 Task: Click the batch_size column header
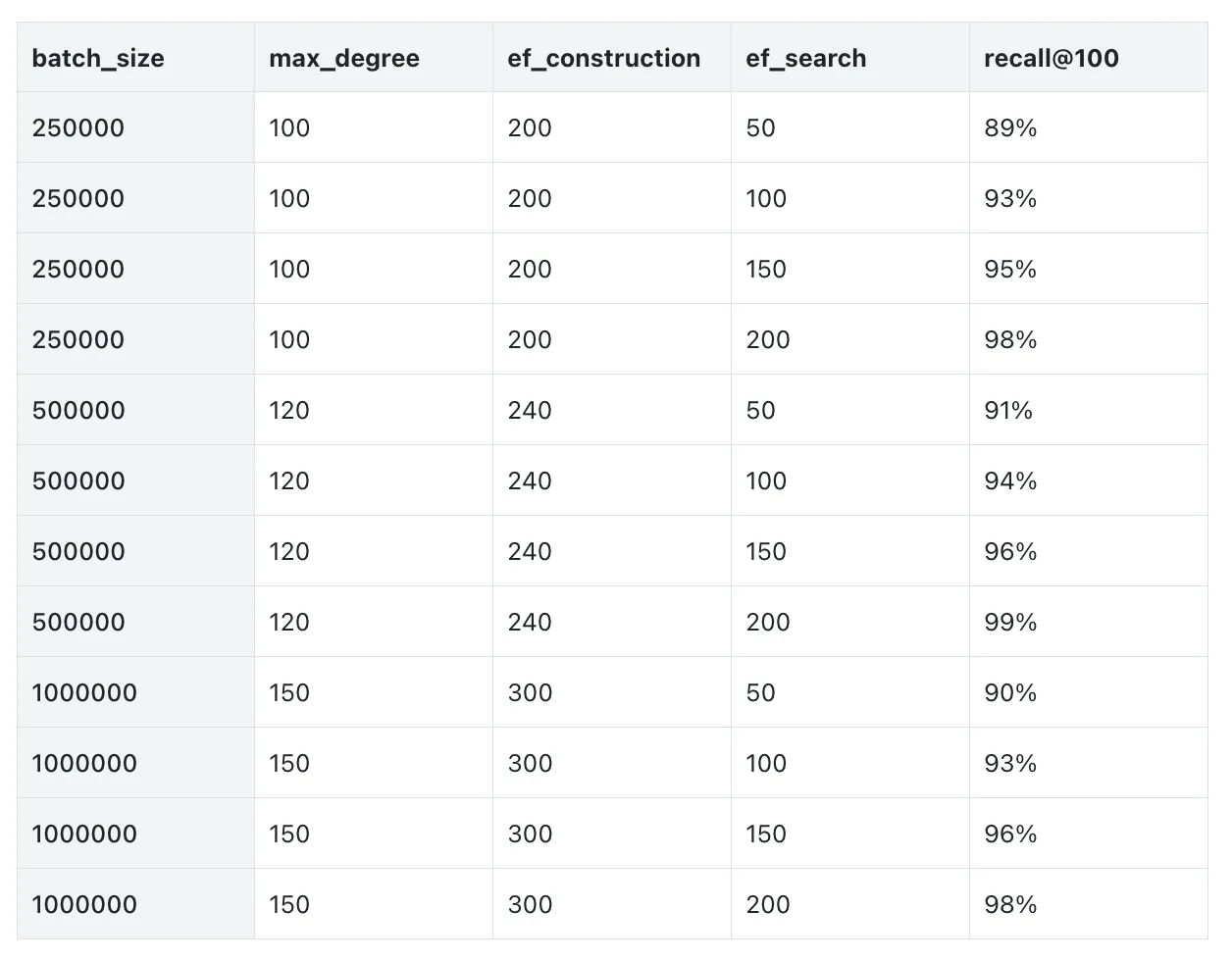[x=98, y=59]
